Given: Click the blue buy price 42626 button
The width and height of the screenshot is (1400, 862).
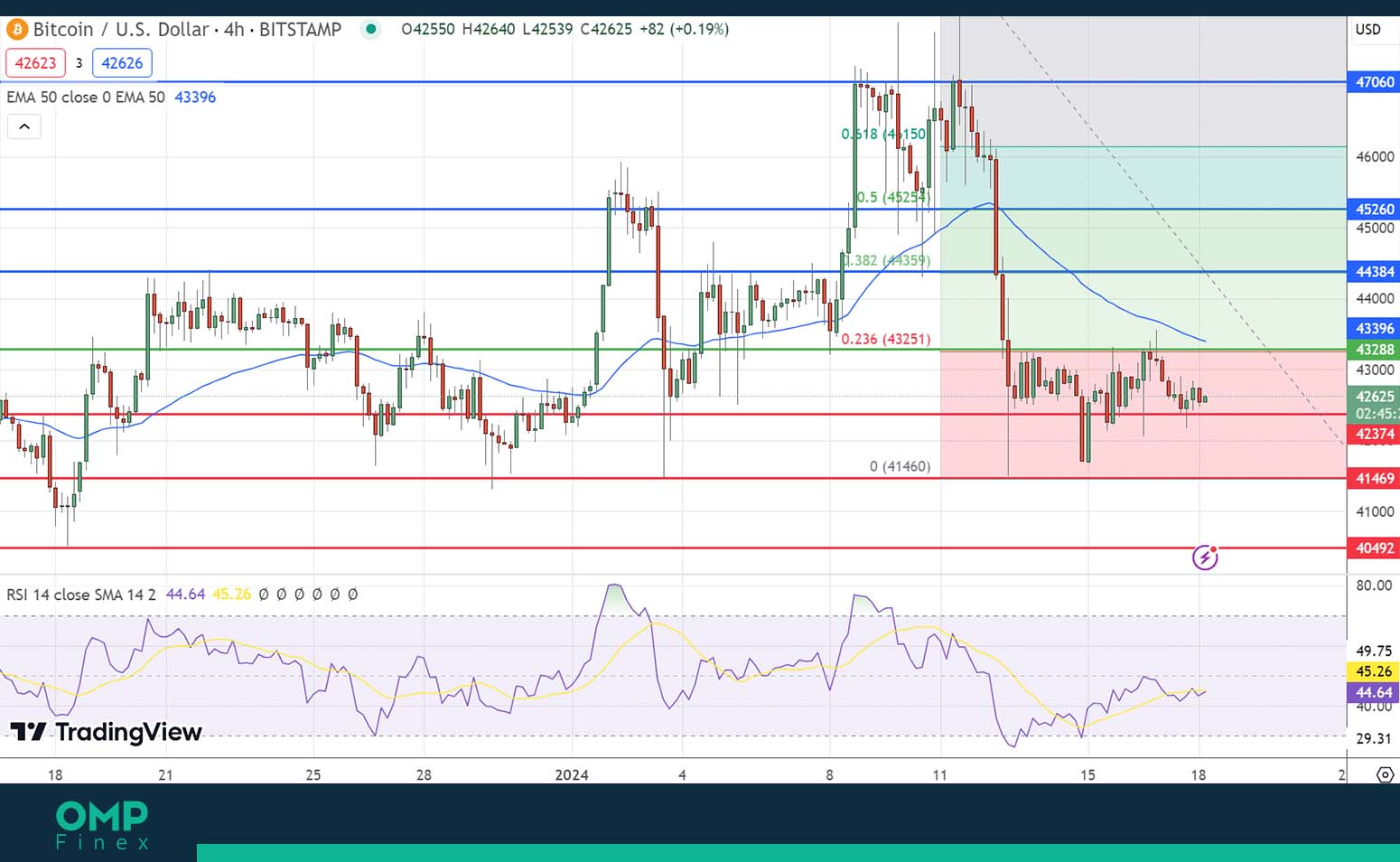Looking at the screenshot, I should coord(122,63).
